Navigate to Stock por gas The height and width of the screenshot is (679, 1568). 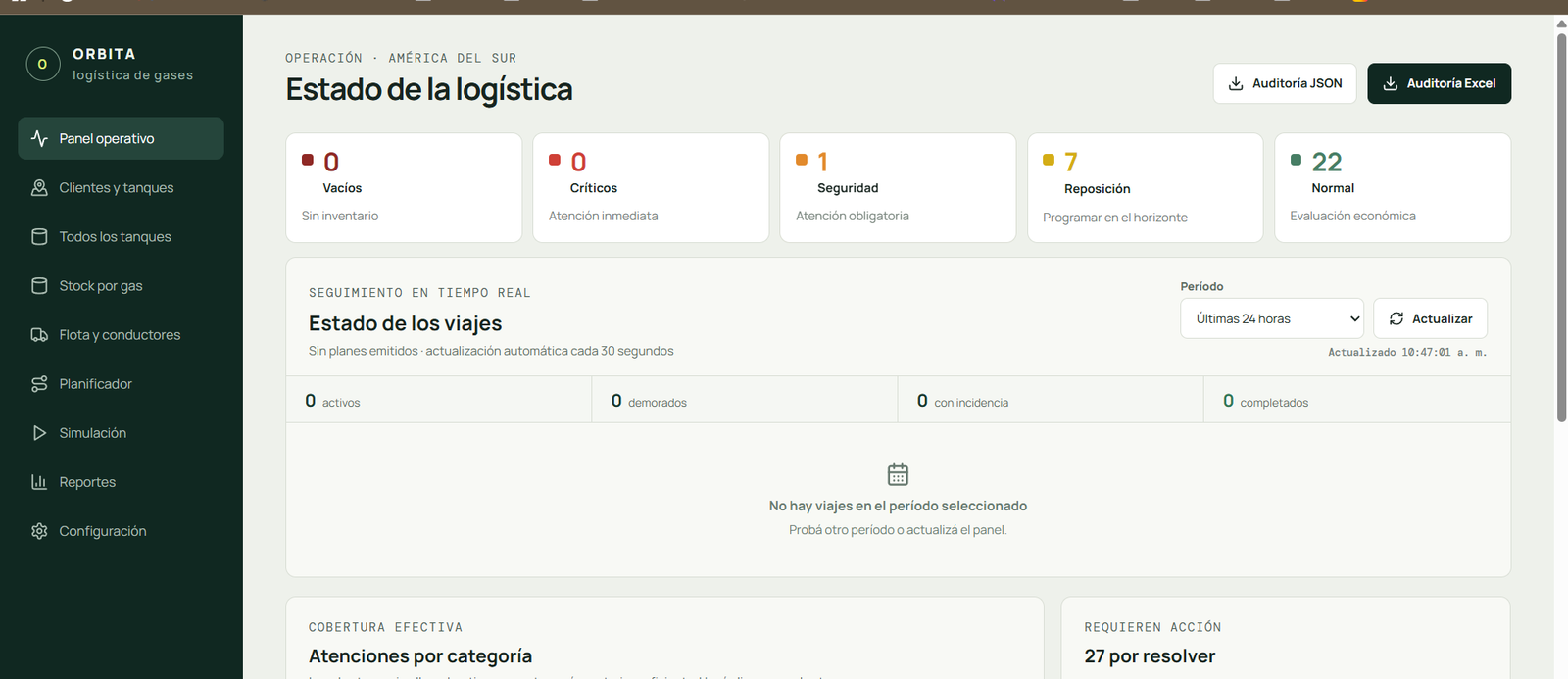click(x=121, y=285)
